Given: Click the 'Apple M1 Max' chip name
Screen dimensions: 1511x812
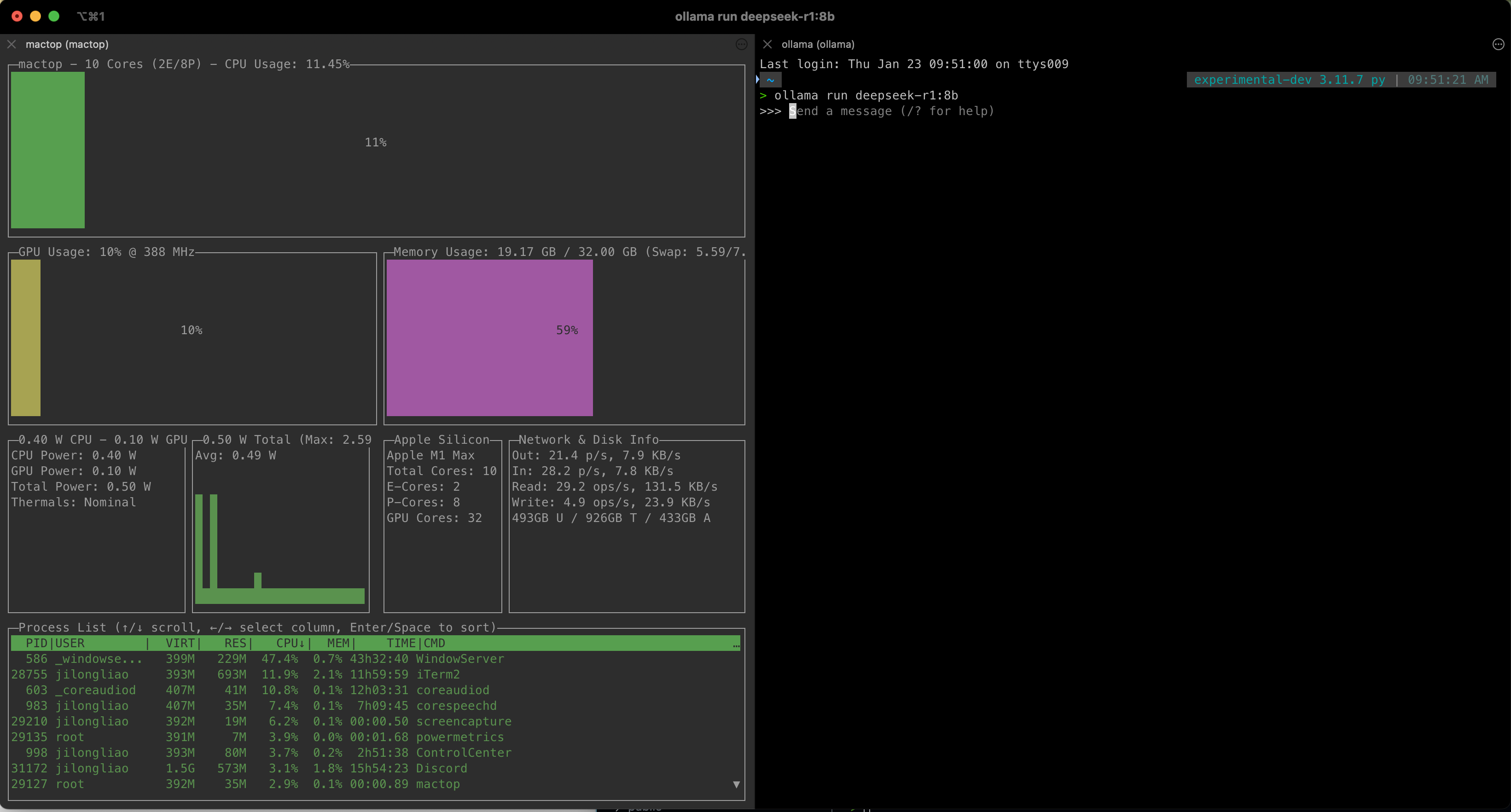Looking at the screenshot, I should point(430,455).
